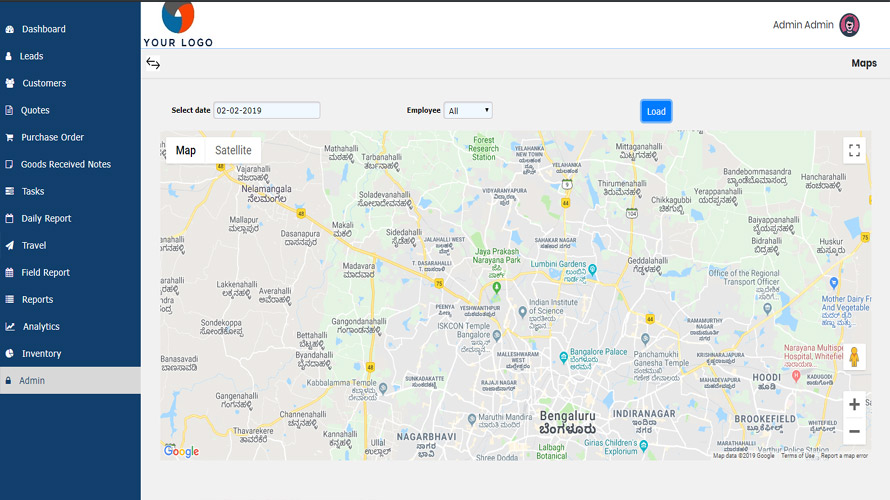Click the Travel paper-plane icon
This screenshot has height=500, width=890.
[10, 245]
